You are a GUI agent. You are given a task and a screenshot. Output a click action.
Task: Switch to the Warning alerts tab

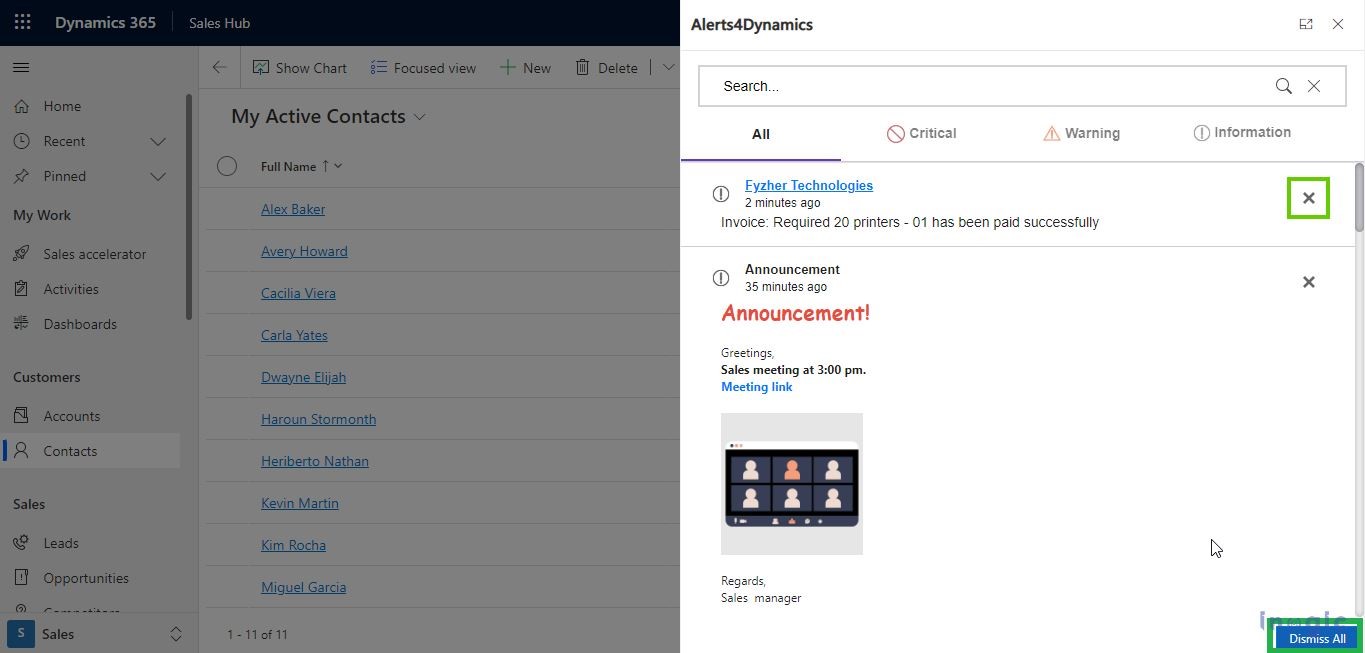point(1081,133)
